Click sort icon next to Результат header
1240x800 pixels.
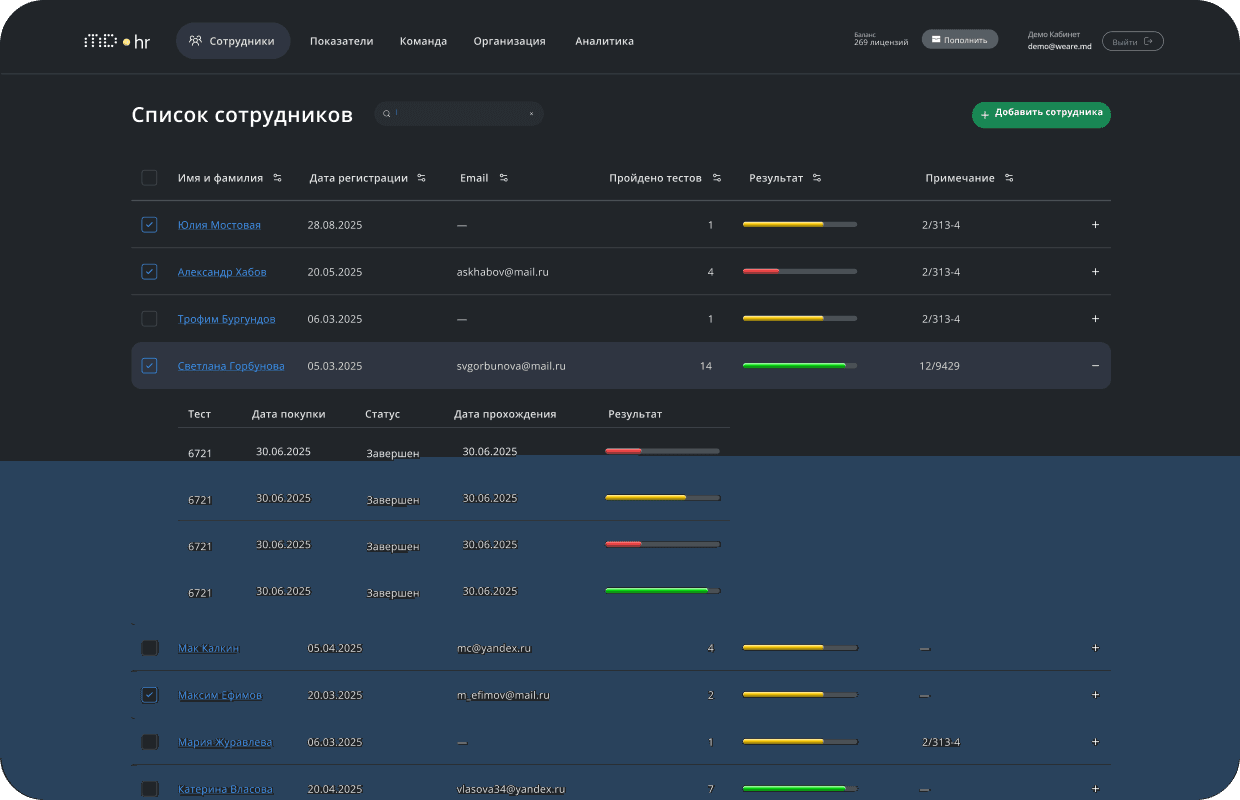click(817, 178)
